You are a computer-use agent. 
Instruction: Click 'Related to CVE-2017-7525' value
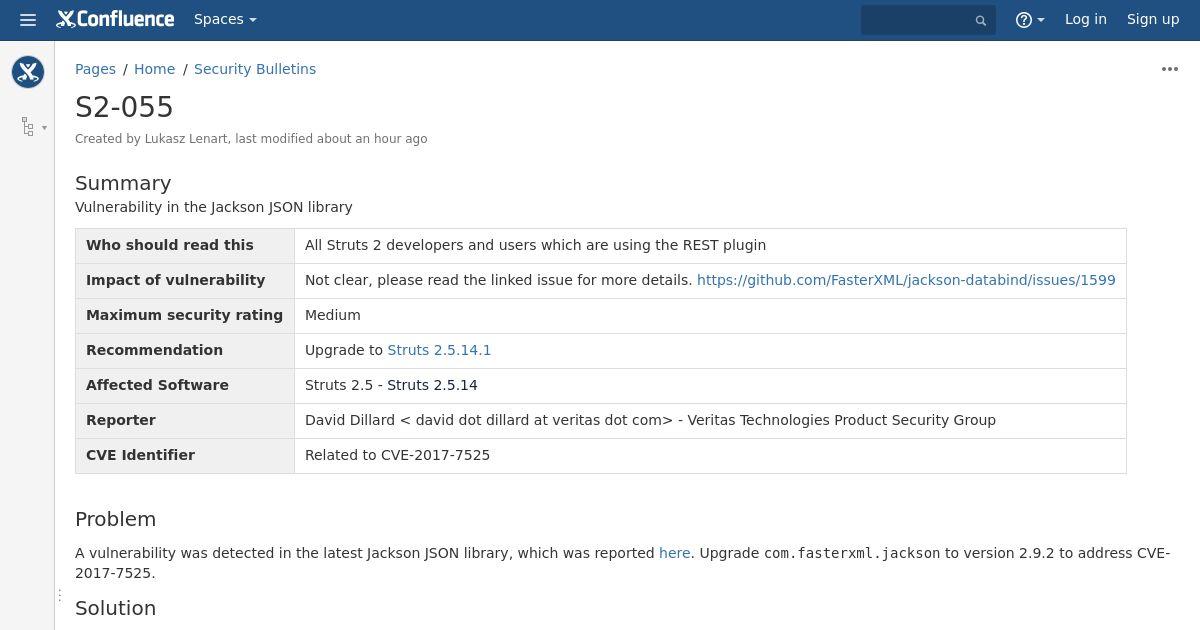[397, 455]
